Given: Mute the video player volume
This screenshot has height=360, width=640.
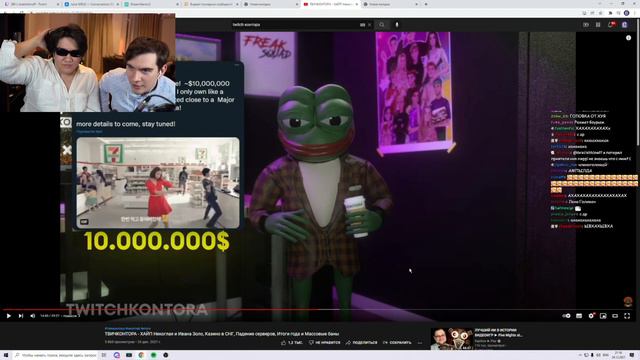Looking at the screenshot, I should pyautogui.click(x=33, y=316).
